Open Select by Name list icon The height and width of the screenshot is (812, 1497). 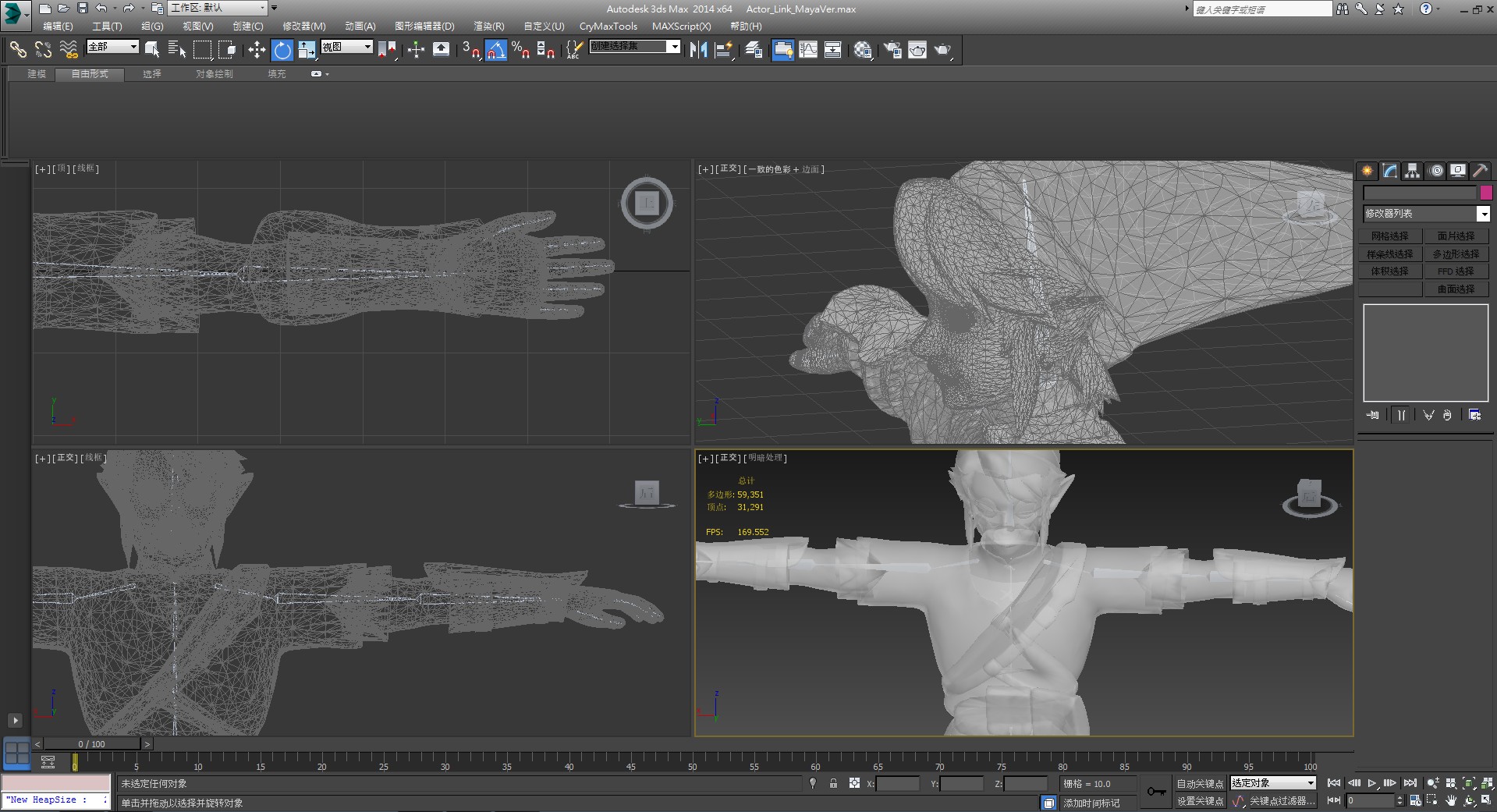pos(177,50)
